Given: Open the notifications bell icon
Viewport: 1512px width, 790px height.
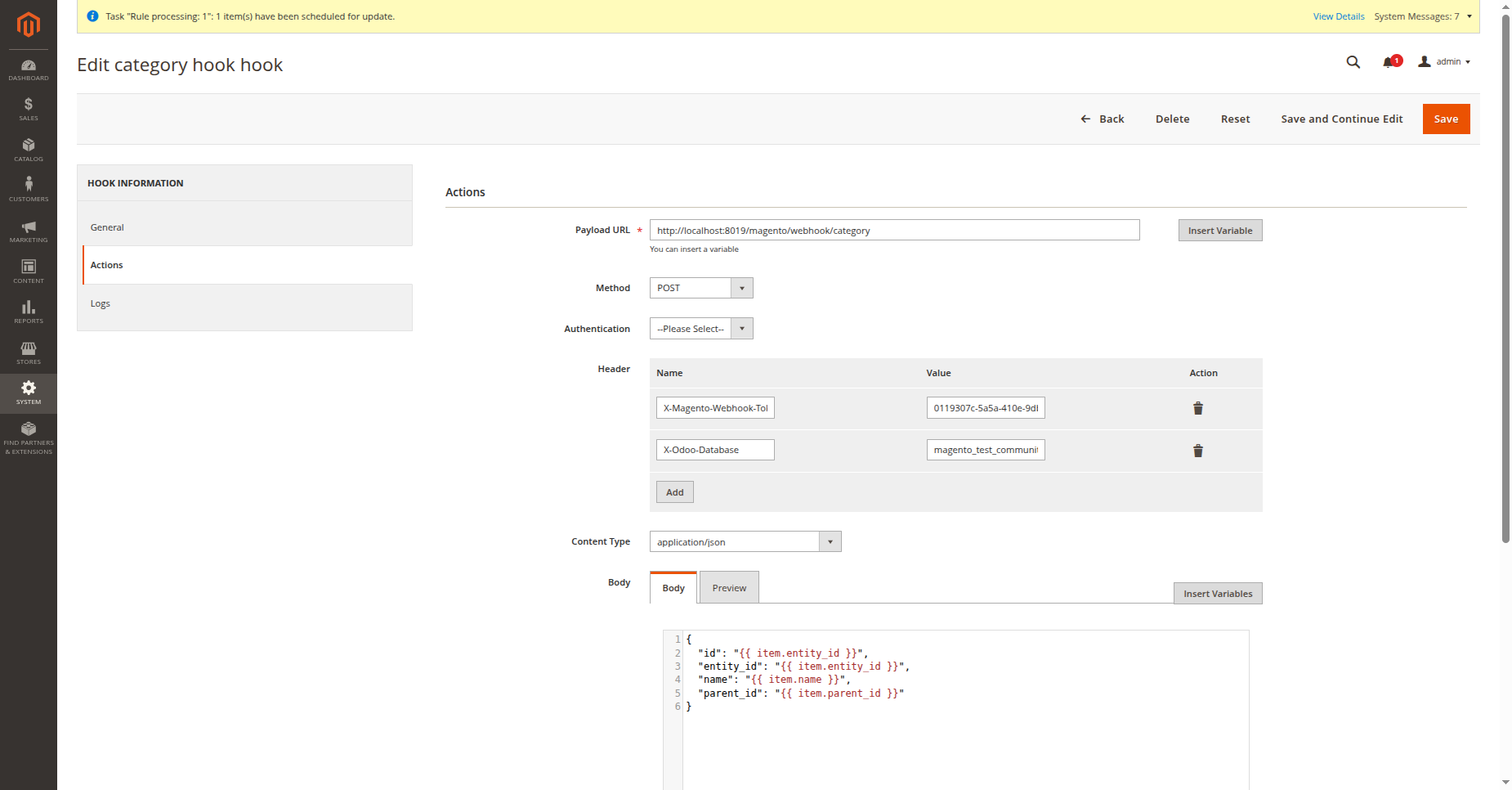Looking at the screenshot, I should point(1389,62).
